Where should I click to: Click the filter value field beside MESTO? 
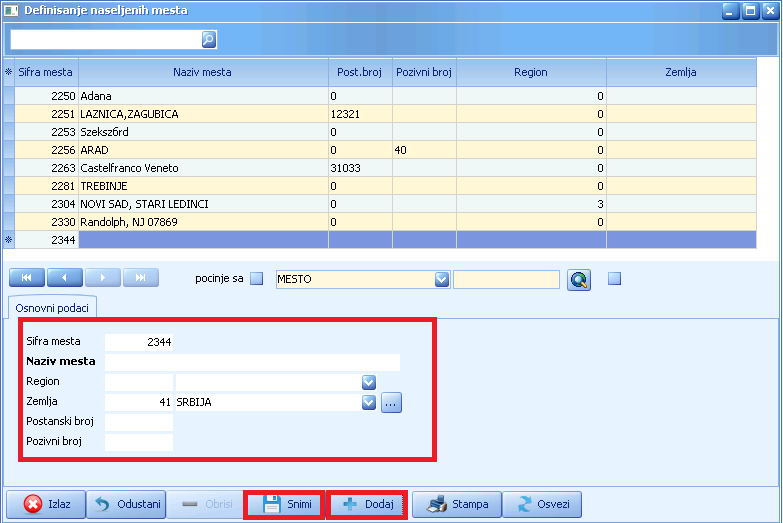(x=506, y=279)
